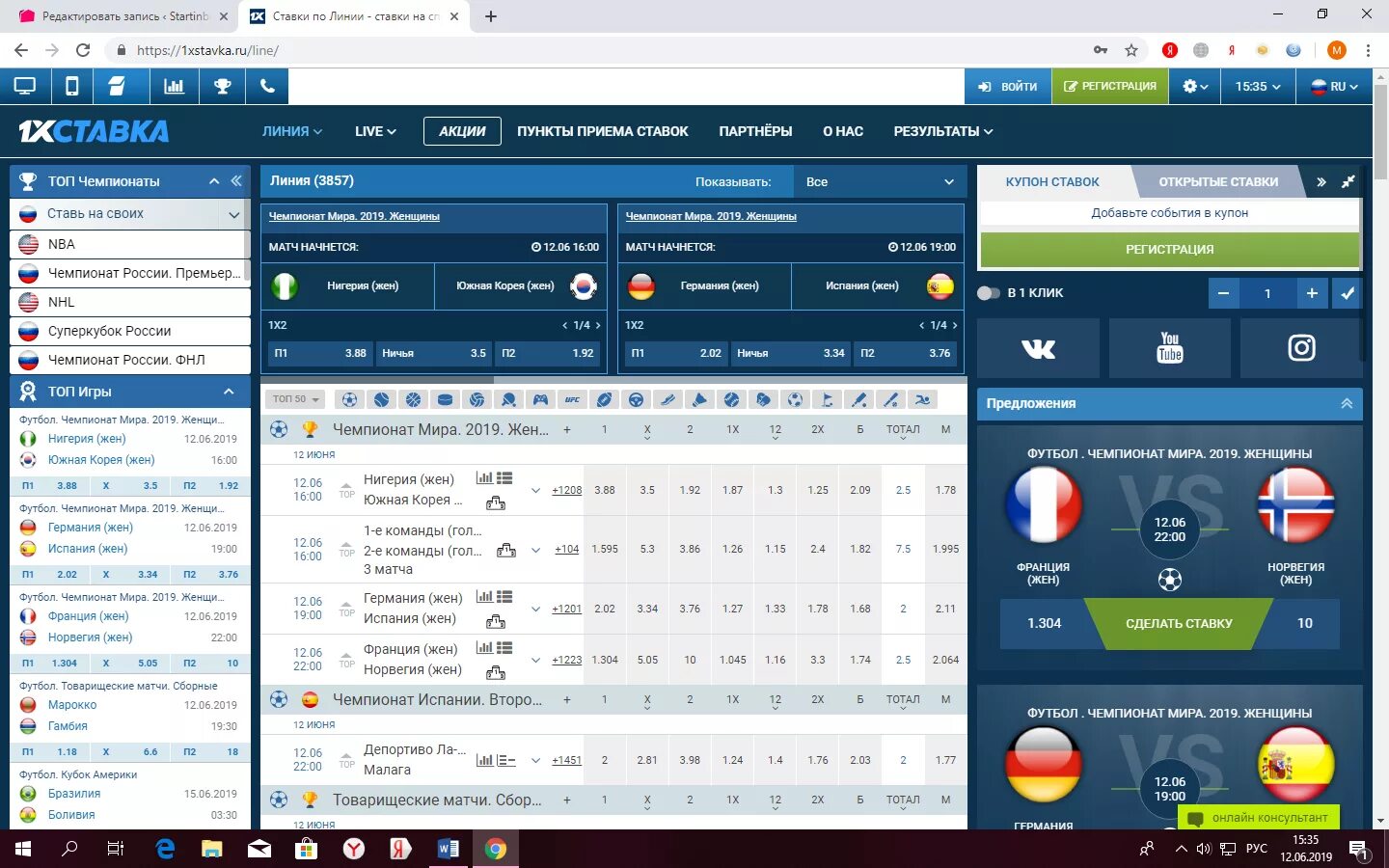This screenshot has width=1389, height=868.
Task: Switch to the ОТКРЫТЫЕ СТАВКИ tab
Action: tap(1218, 181)
